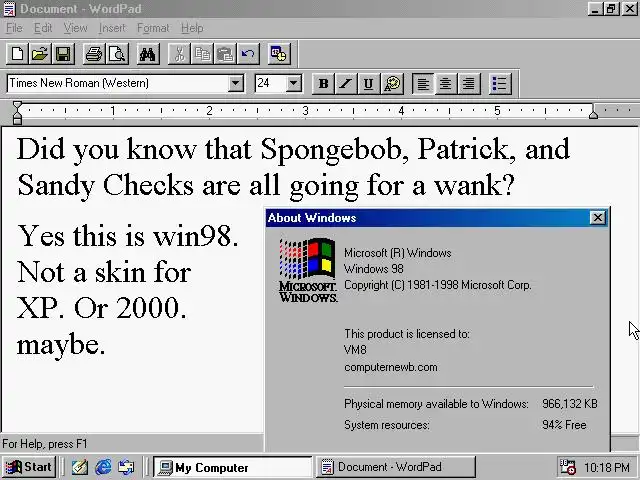Toggle Bold formatting

(323, 84)
